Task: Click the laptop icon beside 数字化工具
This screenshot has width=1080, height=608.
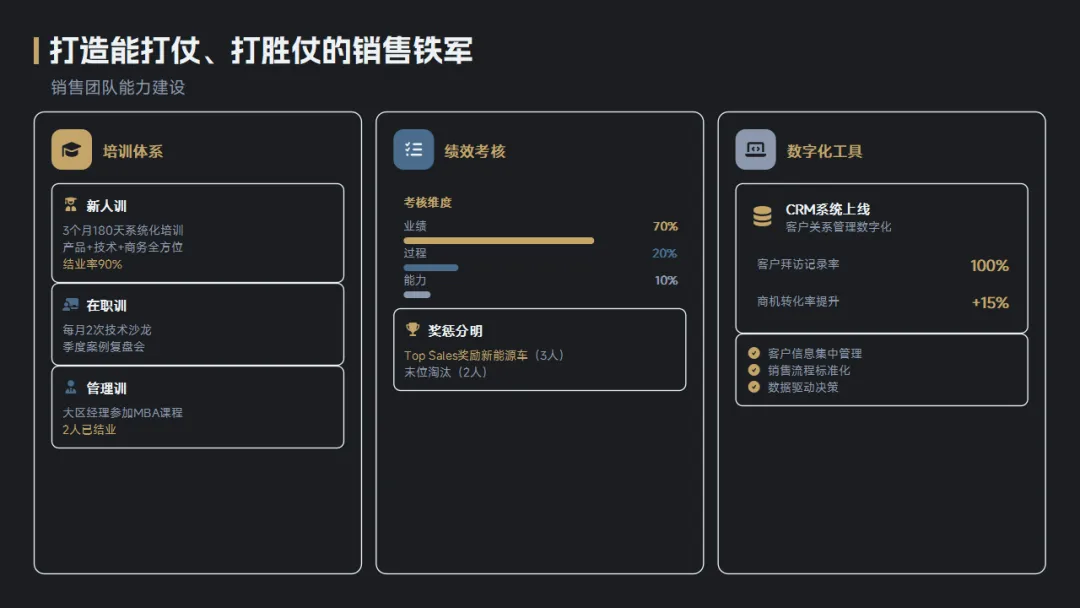Action: [755, 150]
